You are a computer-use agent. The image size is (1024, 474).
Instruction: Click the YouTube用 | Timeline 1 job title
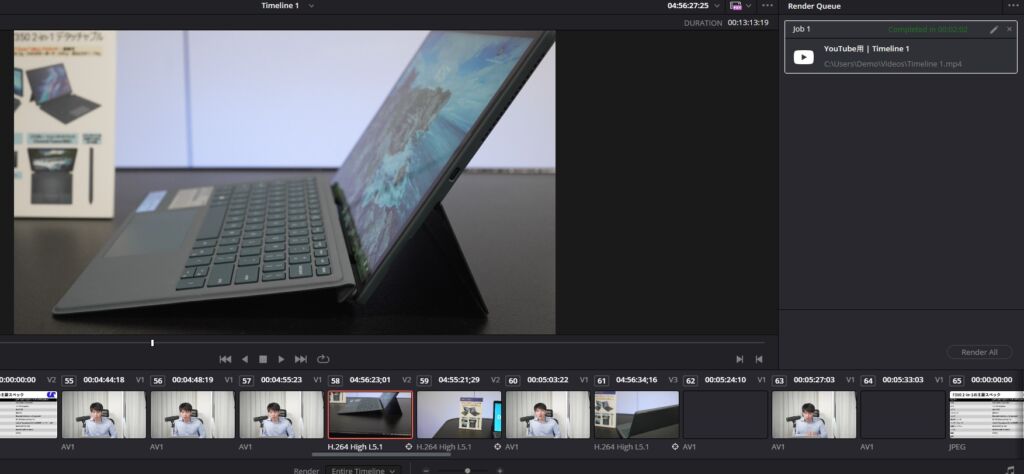click(x=866, y=49)
